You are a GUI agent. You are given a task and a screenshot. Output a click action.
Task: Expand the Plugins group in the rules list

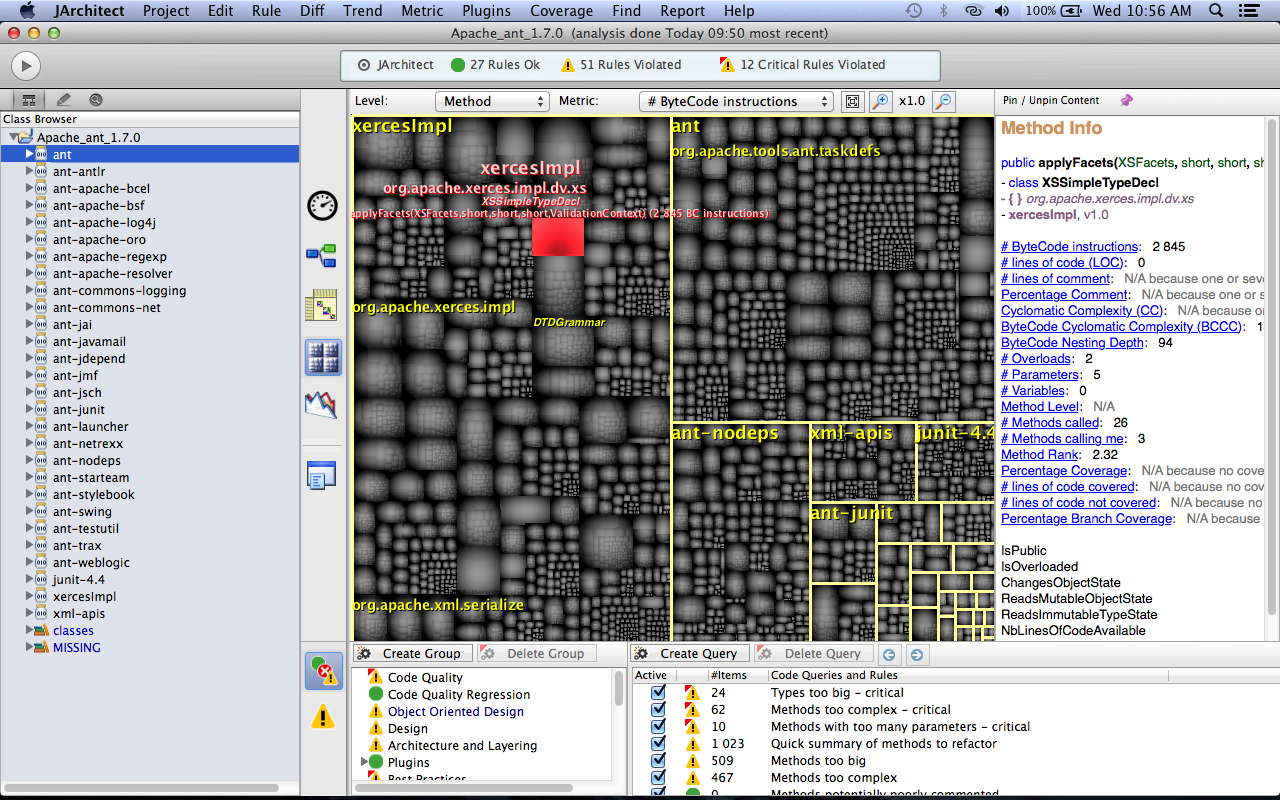pyautogui.click(x=364, y=762)
